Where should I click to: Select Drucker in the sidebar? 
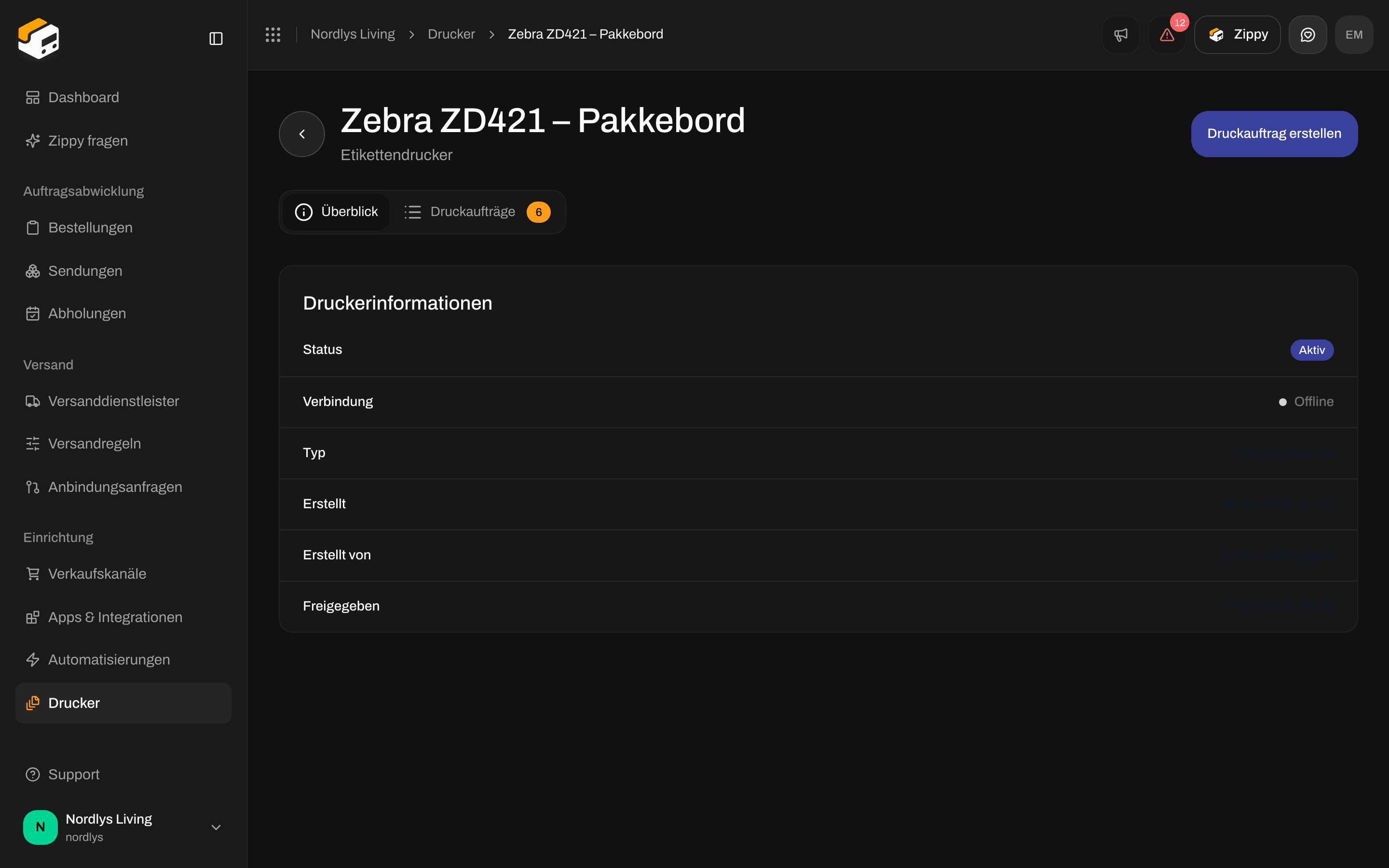tap(123, 703)
